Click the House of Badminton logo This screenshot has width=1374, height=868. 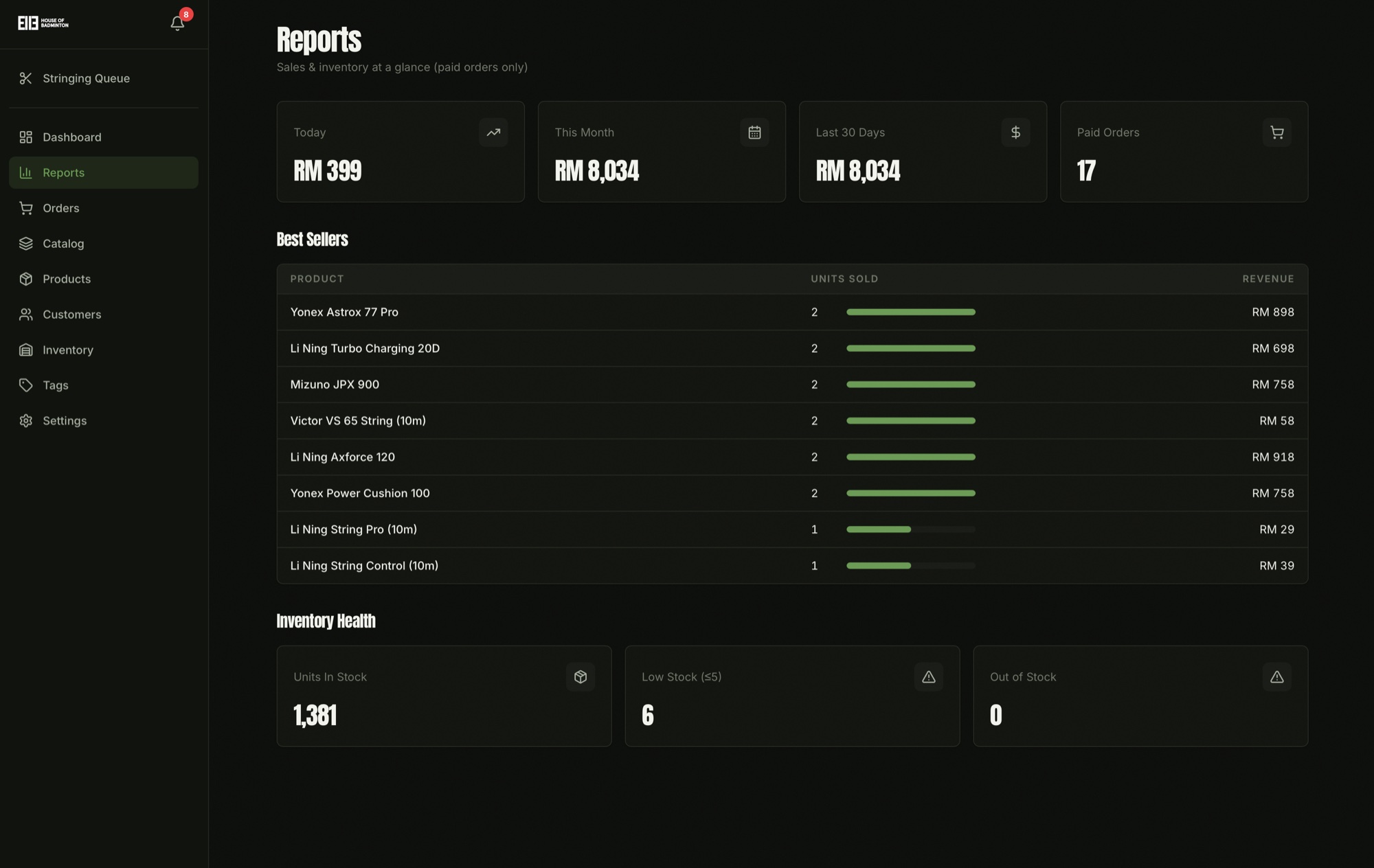point(43,23)
